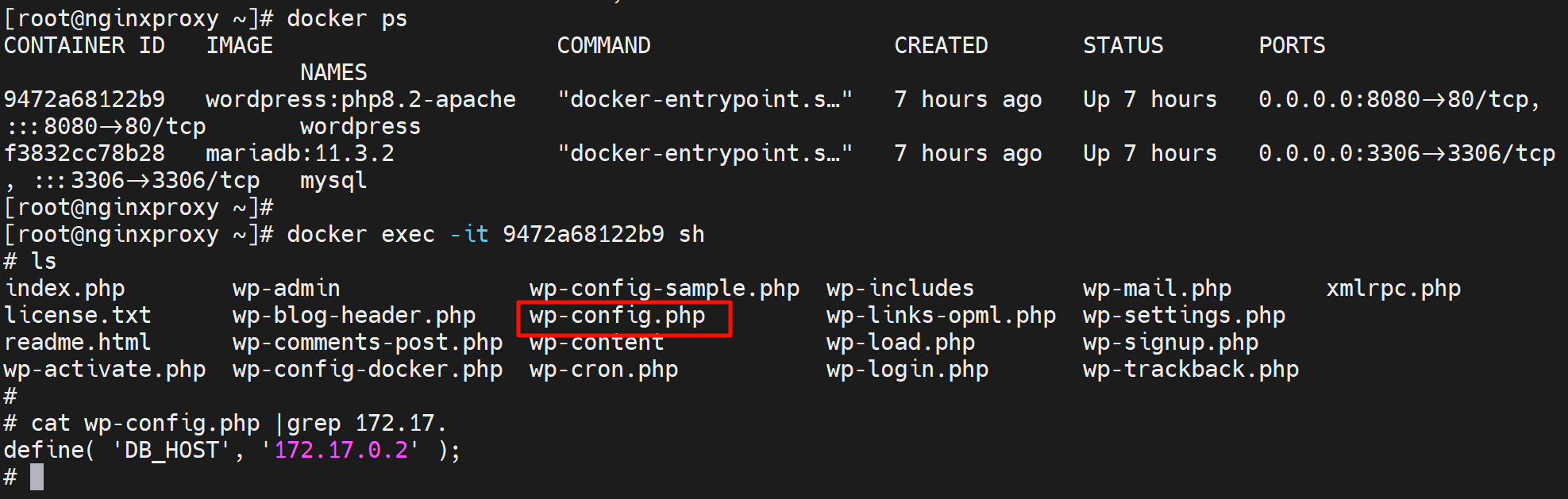Click container ID f3832cc78b28
The width and height of the screenshot is (1568, 499).
click(84, 154)
